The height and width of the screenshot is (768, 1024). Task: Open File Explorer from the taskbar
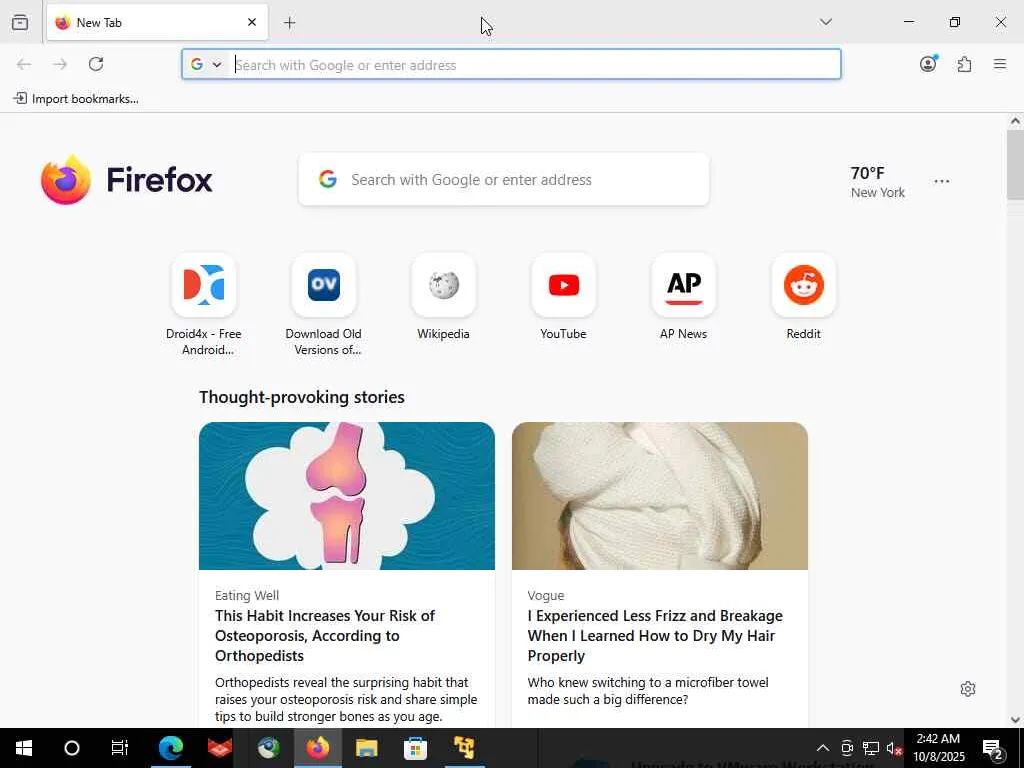366,748
